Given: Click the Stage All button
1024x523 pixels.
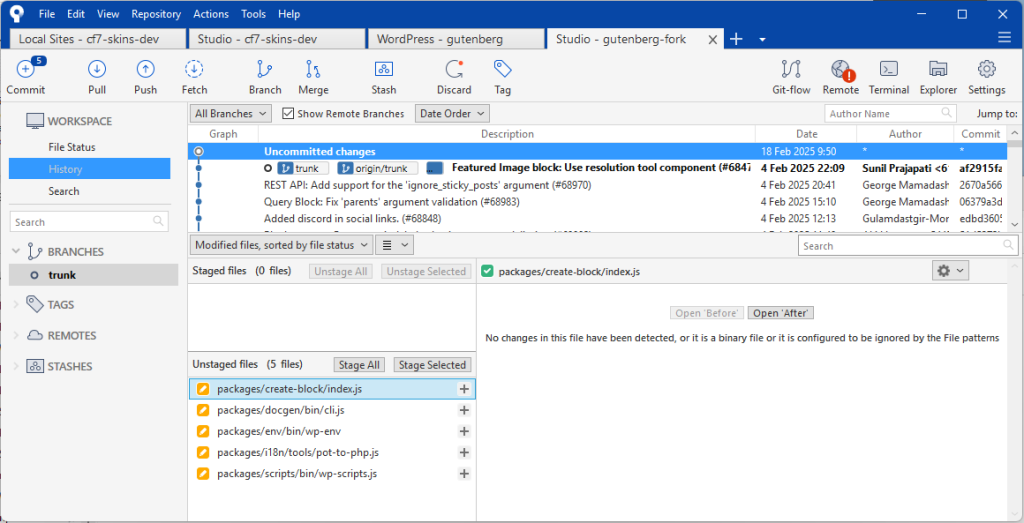Looking at the screenshot, I should coord(359,365).
